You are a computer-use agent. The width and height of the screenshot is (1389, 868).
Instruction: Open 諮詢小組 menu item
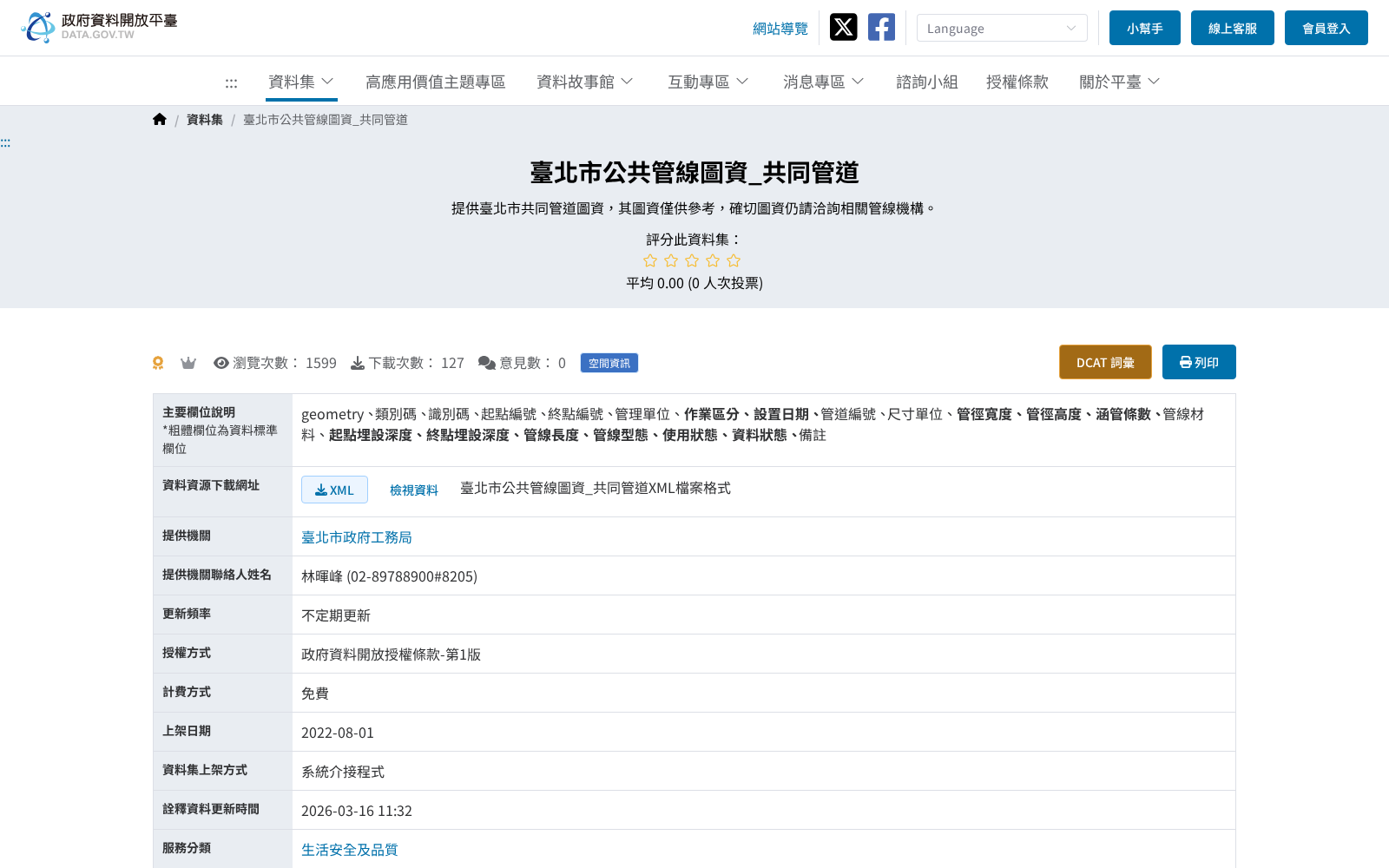pos(927,82)
